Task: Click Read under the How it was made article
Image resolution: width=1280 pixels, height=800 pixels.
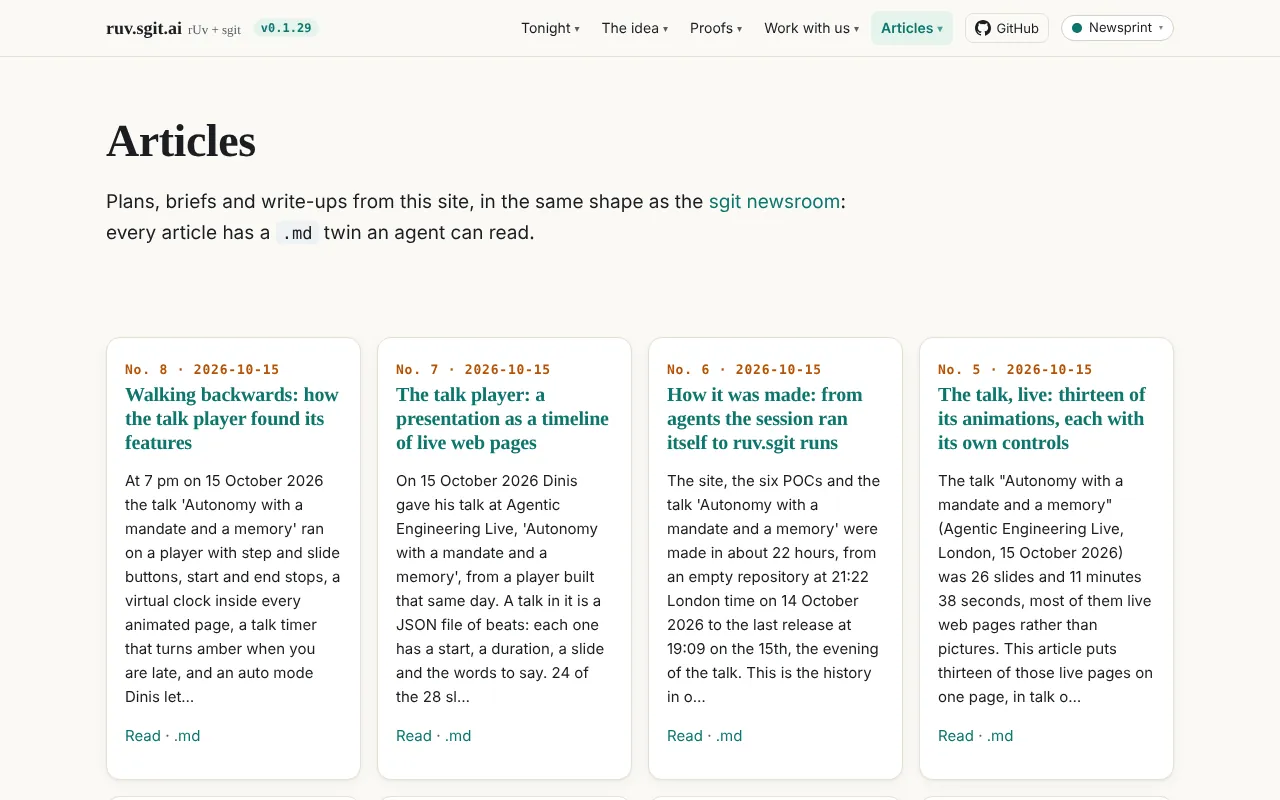Action: point(685,736)
